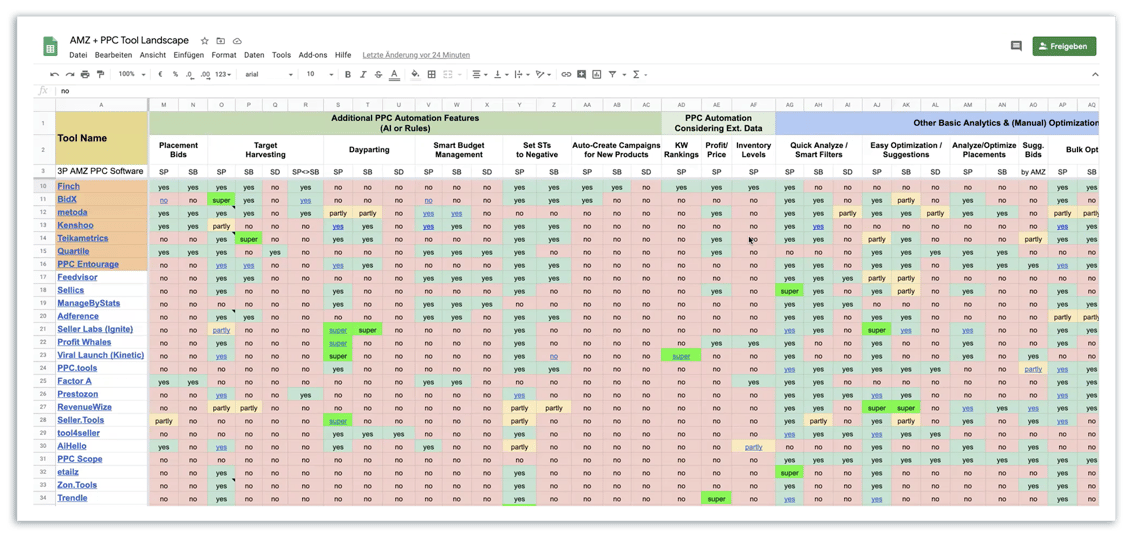Open the Hilfe menu
The image size is (1133, 538).
tap(343, 55)
